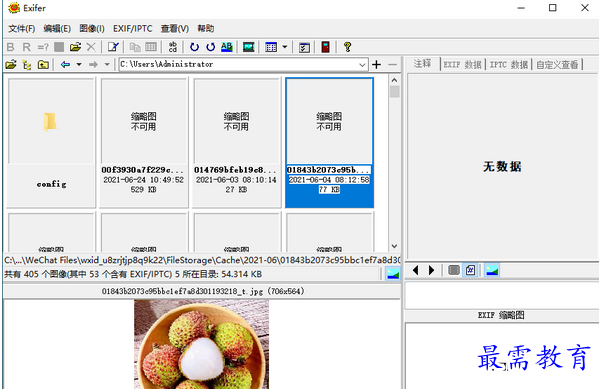599x389 pixels.
Task: Click the thumbnail list scroll up arrow
Action: 395,80
